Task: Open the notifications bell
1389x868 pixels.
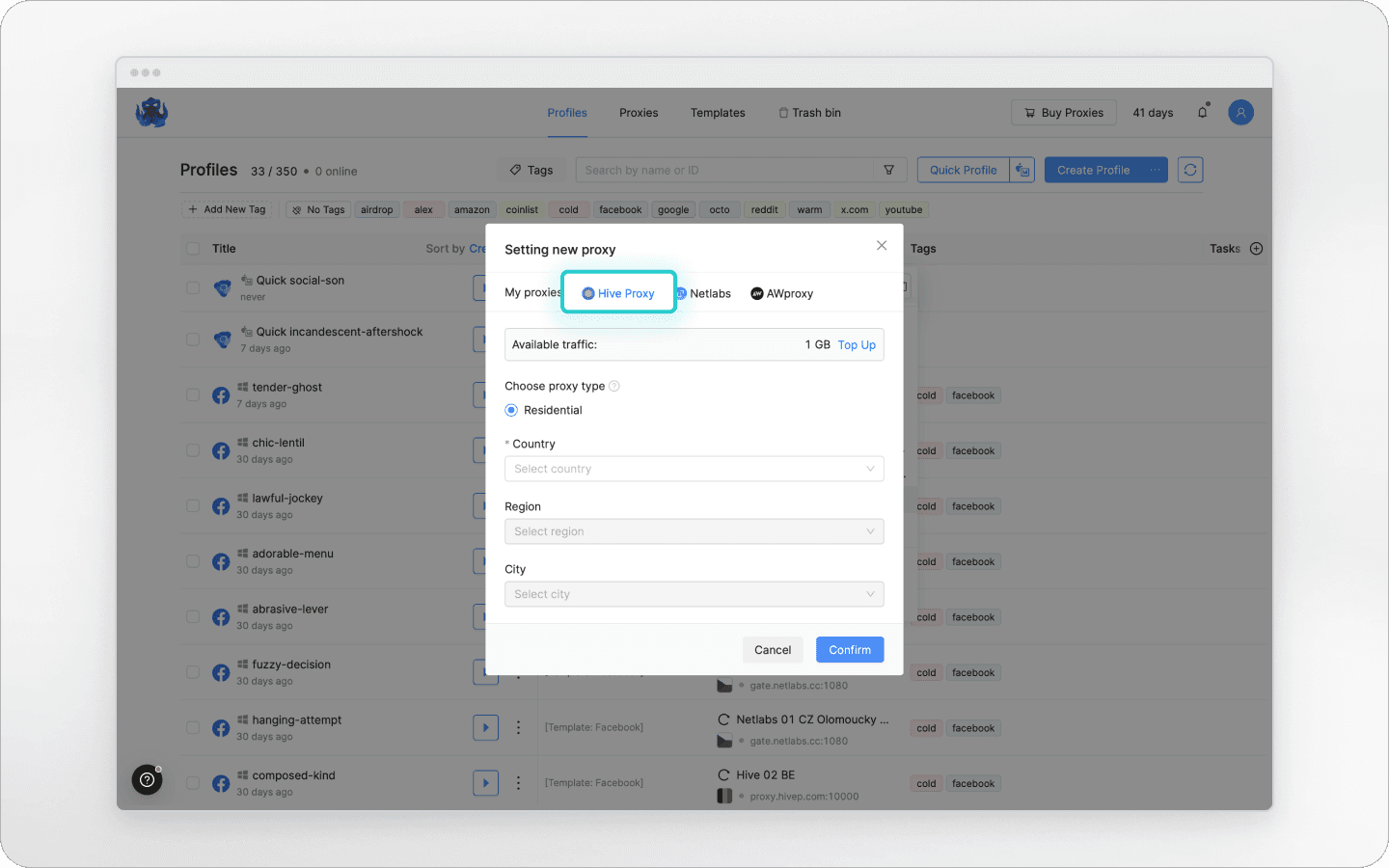Action: (1203, 112)
